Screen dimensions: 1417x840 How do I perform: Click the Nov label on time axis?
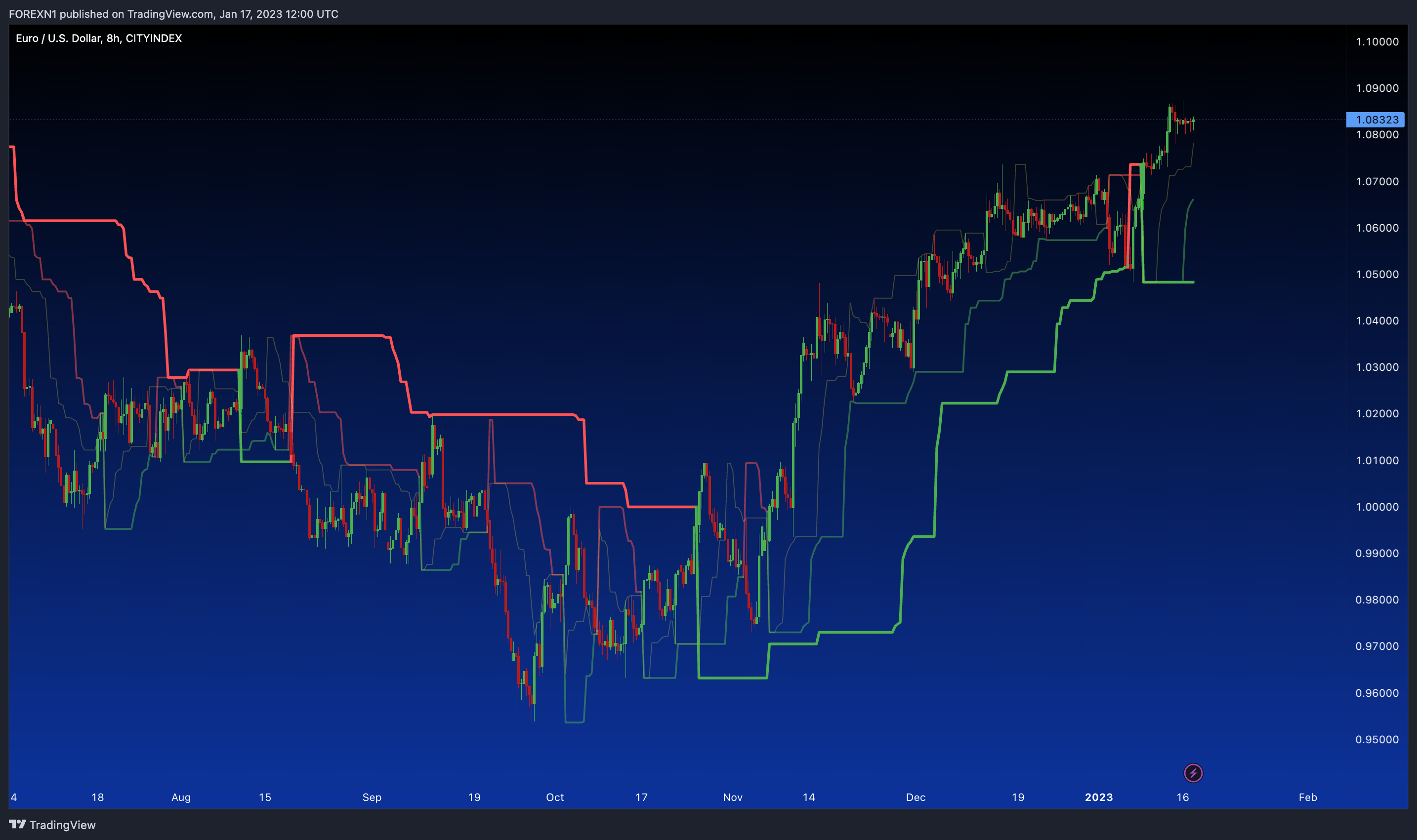click(x=732, y=797)
